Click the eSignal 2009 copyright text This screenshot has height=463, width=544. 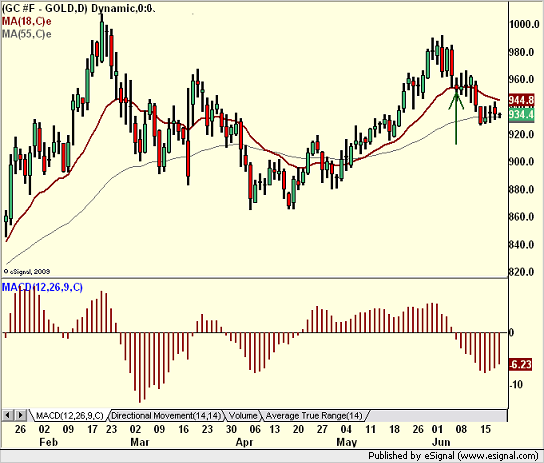27,272
